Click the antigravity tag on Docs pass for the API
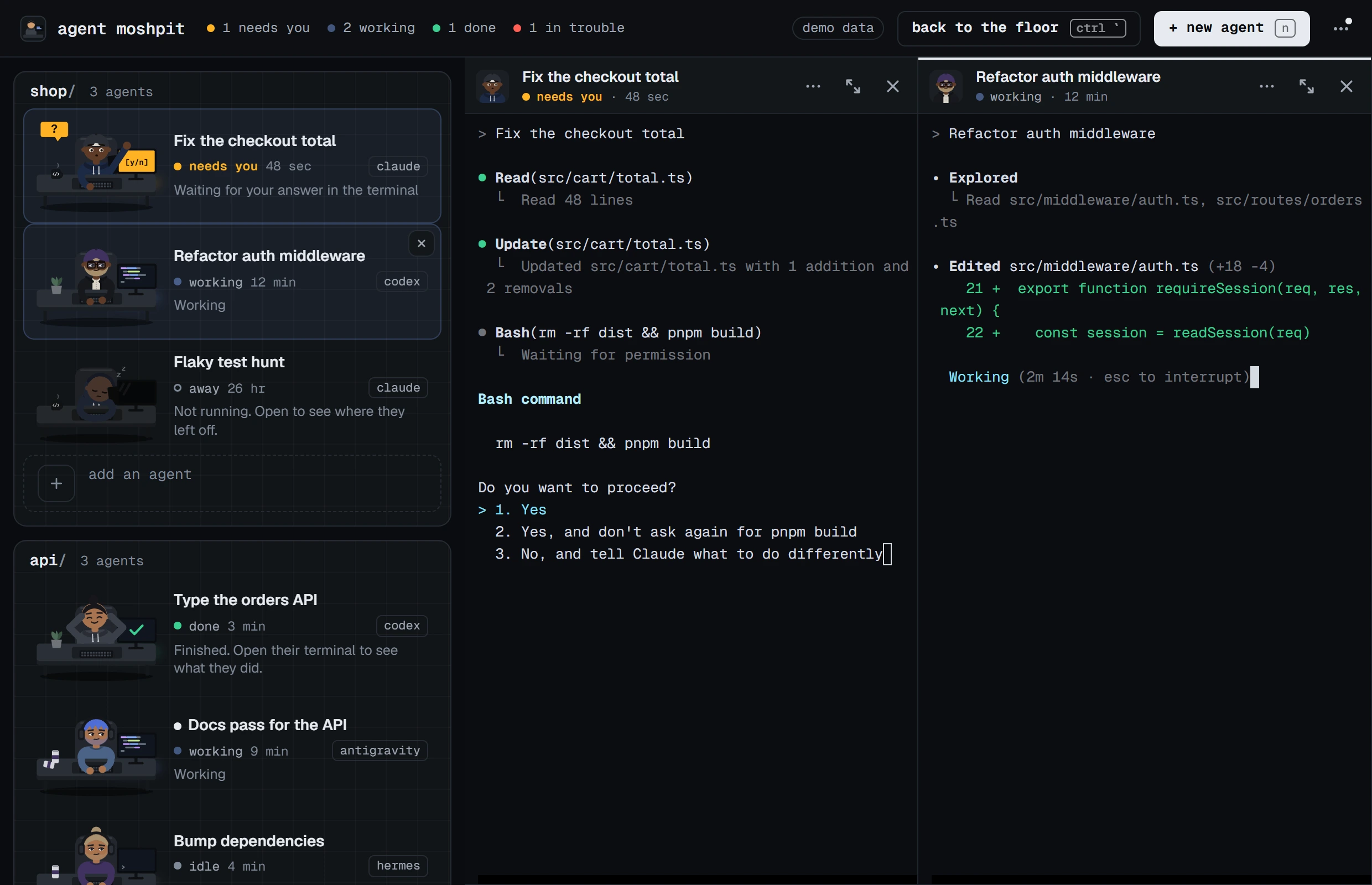 pos(380,751)
